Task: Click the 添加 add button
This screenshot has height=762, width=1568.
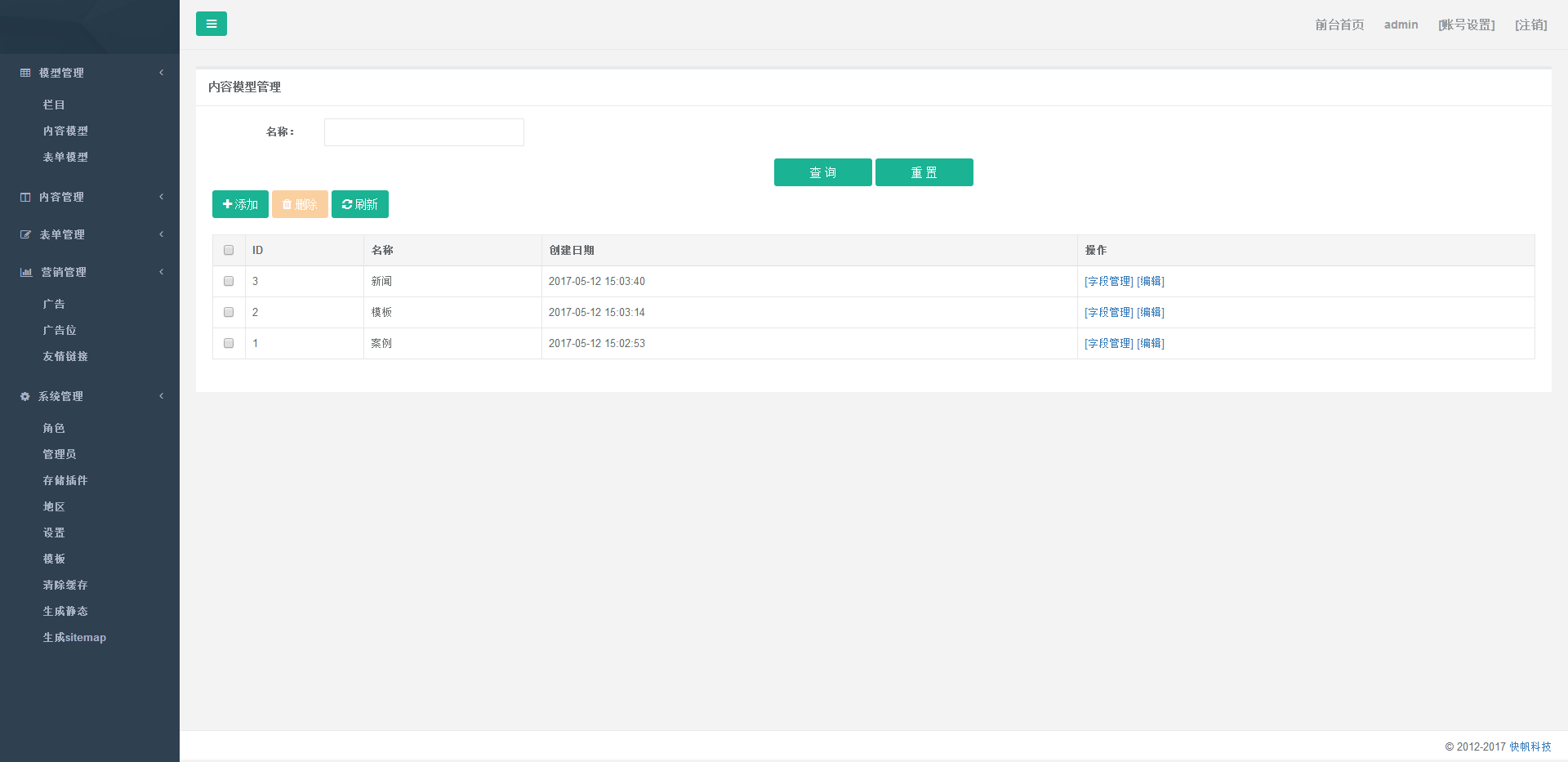Action: pyautogui.click(x=240, y=204)
